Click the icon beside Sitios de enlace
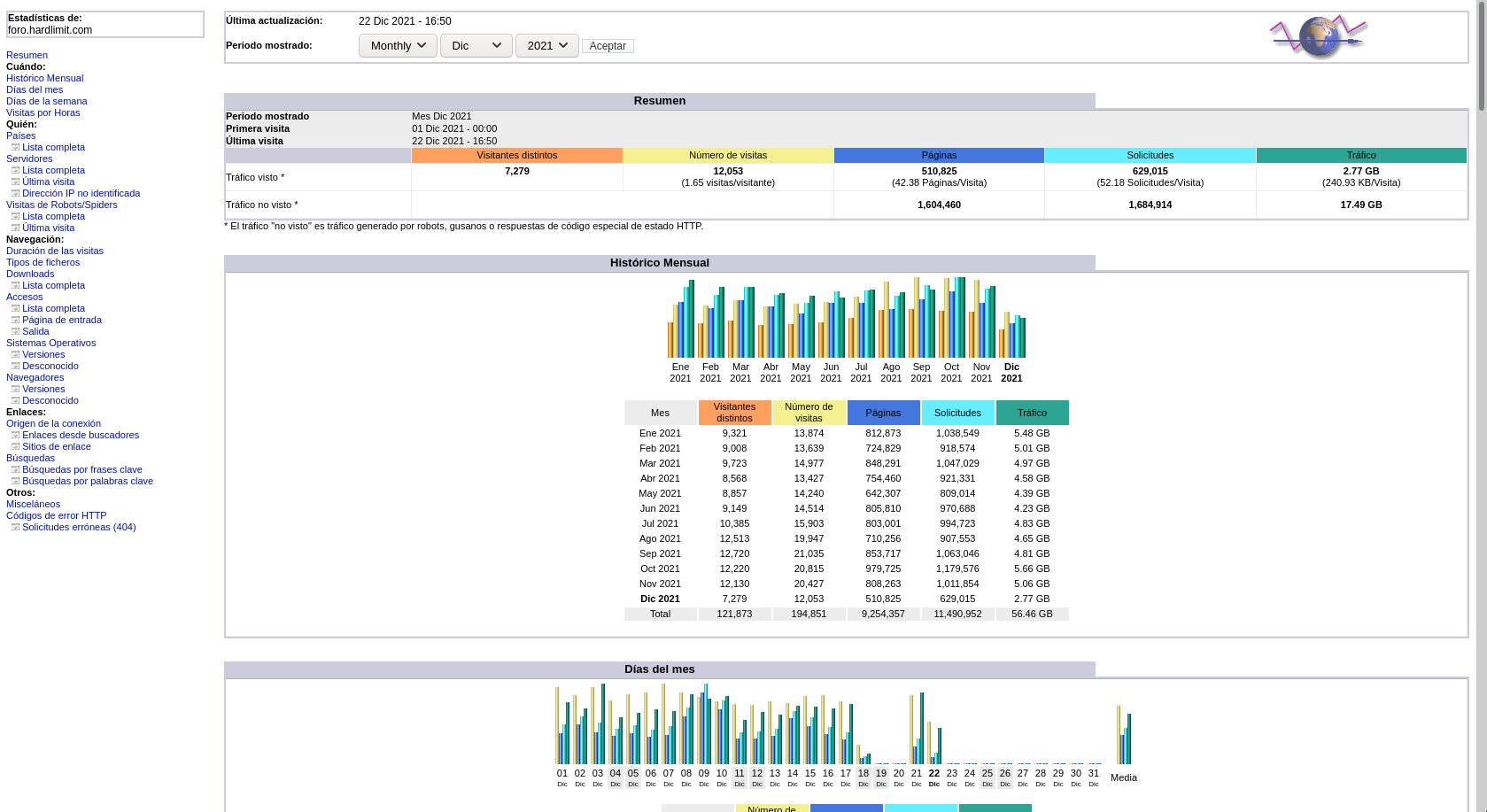Viewport: 1487px width, 812px height. (x=15, y=446)
